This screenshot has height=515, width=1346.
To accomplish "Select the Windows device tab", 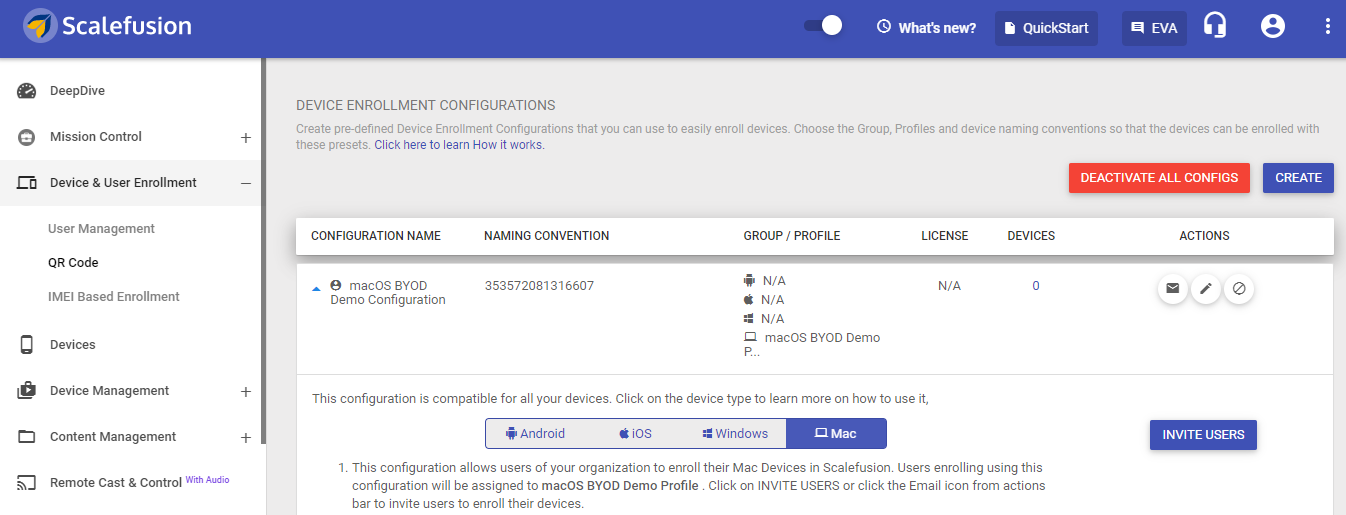I will (735, 434).
